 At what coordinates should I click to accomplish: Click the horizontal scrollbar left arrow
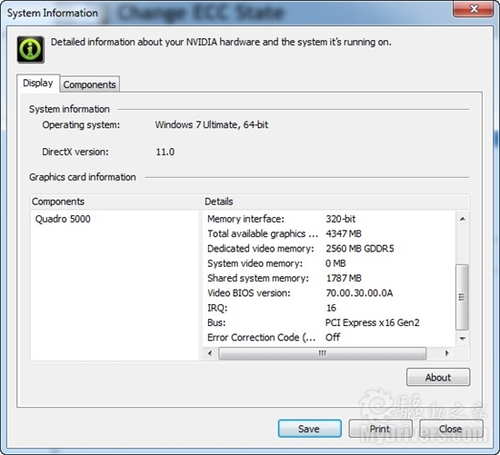210,353
